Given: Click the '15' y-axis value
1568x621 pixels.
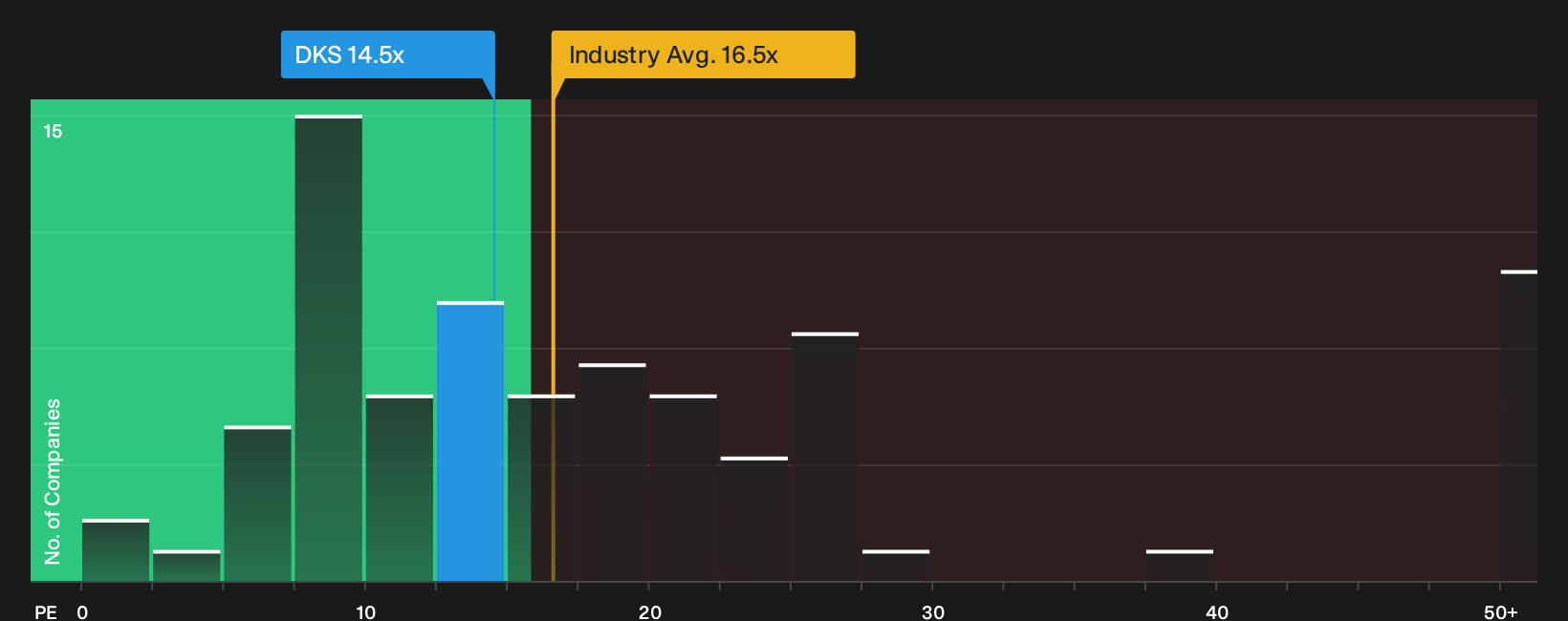Looking at the screenshot, I should (53, 132).
